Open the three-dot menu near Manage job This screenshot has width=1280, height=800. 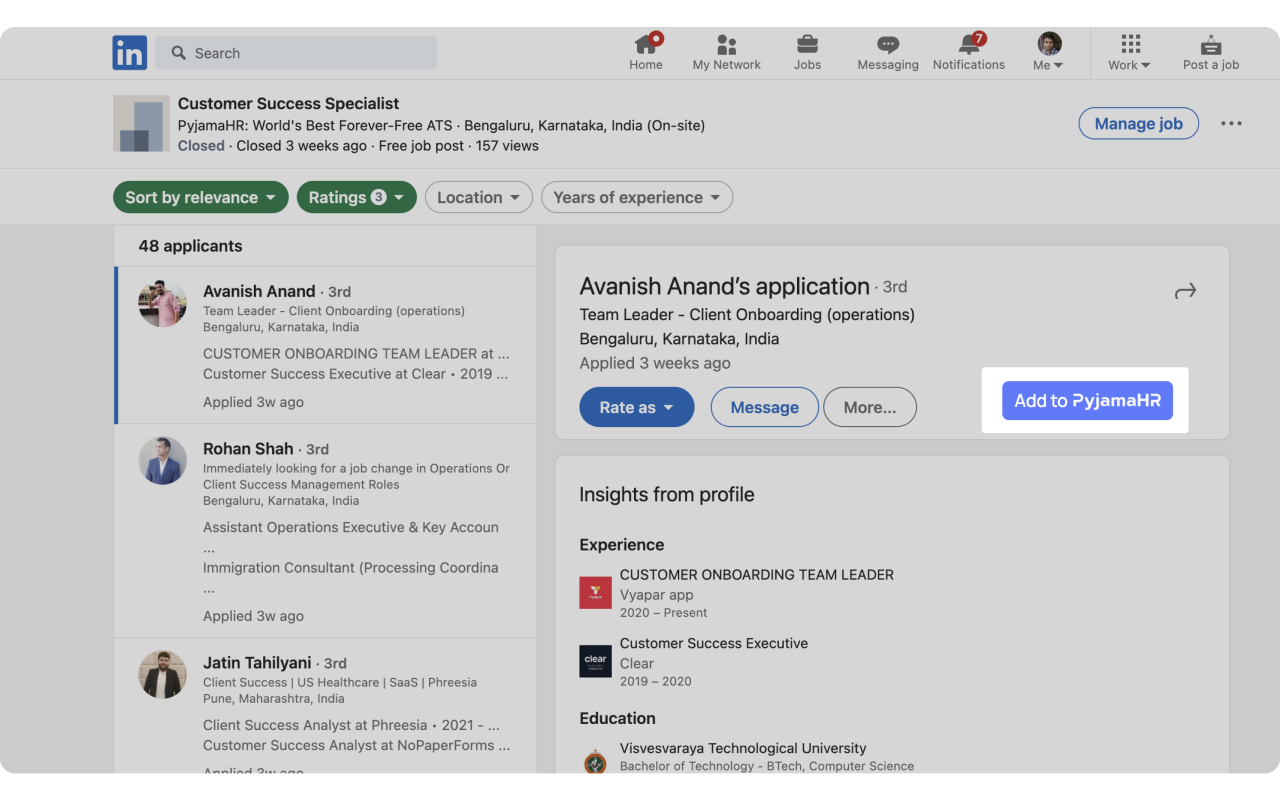coord(1231,122)
